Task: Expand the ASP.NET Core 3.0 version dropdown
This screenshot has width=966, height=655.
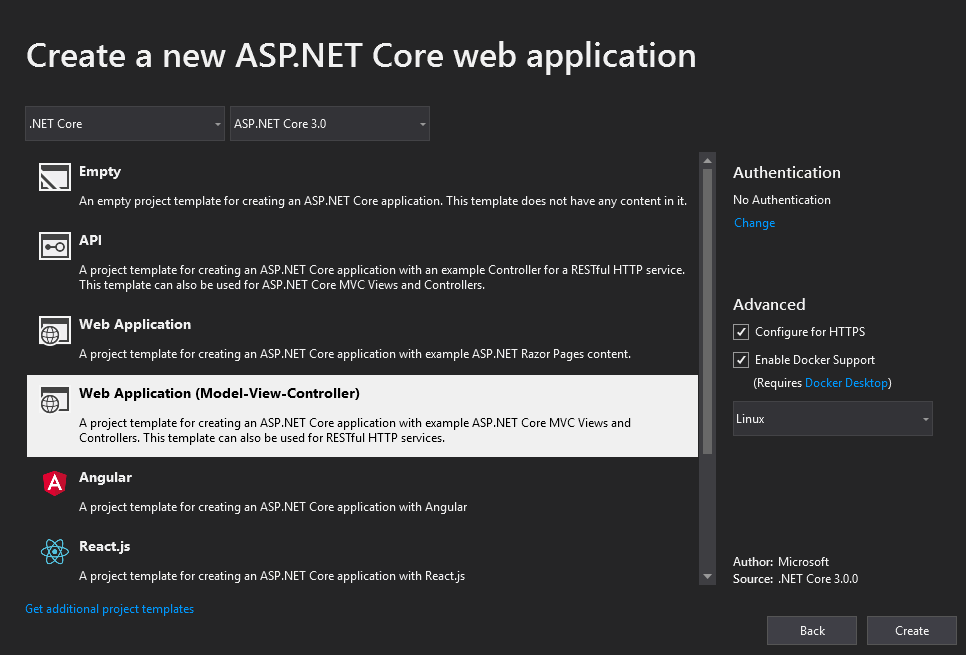Action: pos(329,124)
